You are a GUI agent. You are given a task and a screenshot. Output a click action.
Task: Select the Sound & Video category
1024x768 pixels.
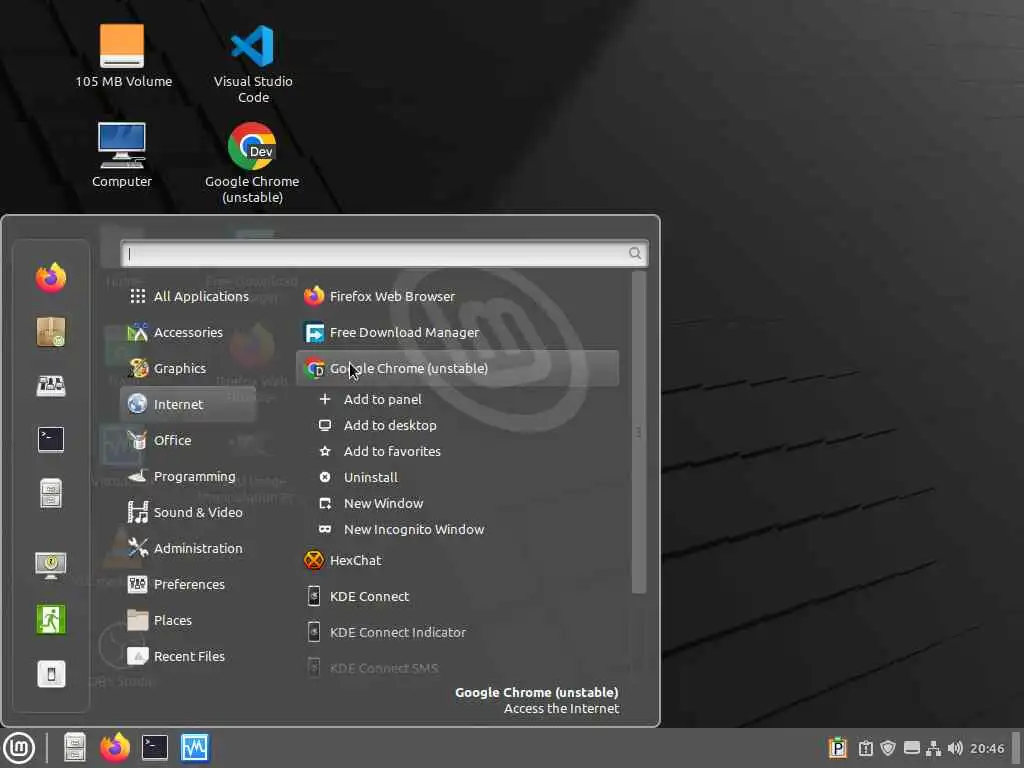point(188,512)
